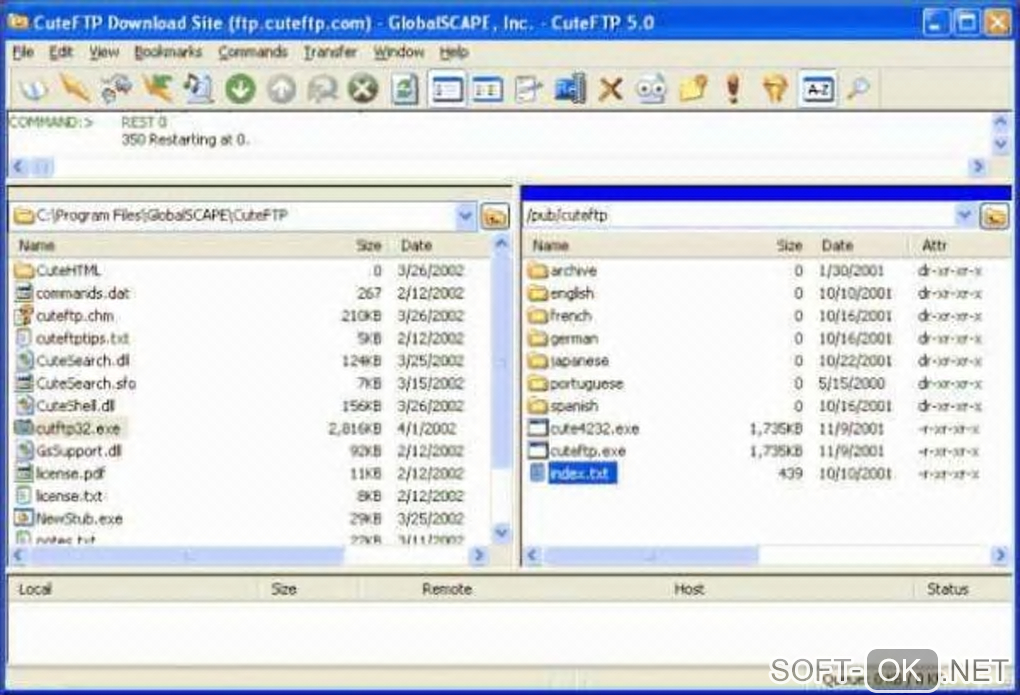The image size is (1020, 695).
Task: Click the new folder toolbar icon
Action: [693, 89]
